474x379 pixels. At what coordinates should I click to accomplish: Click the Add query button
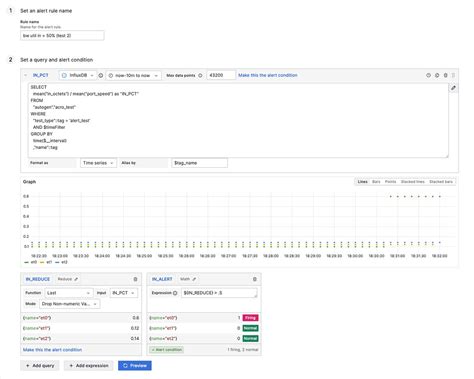point(40,366)
